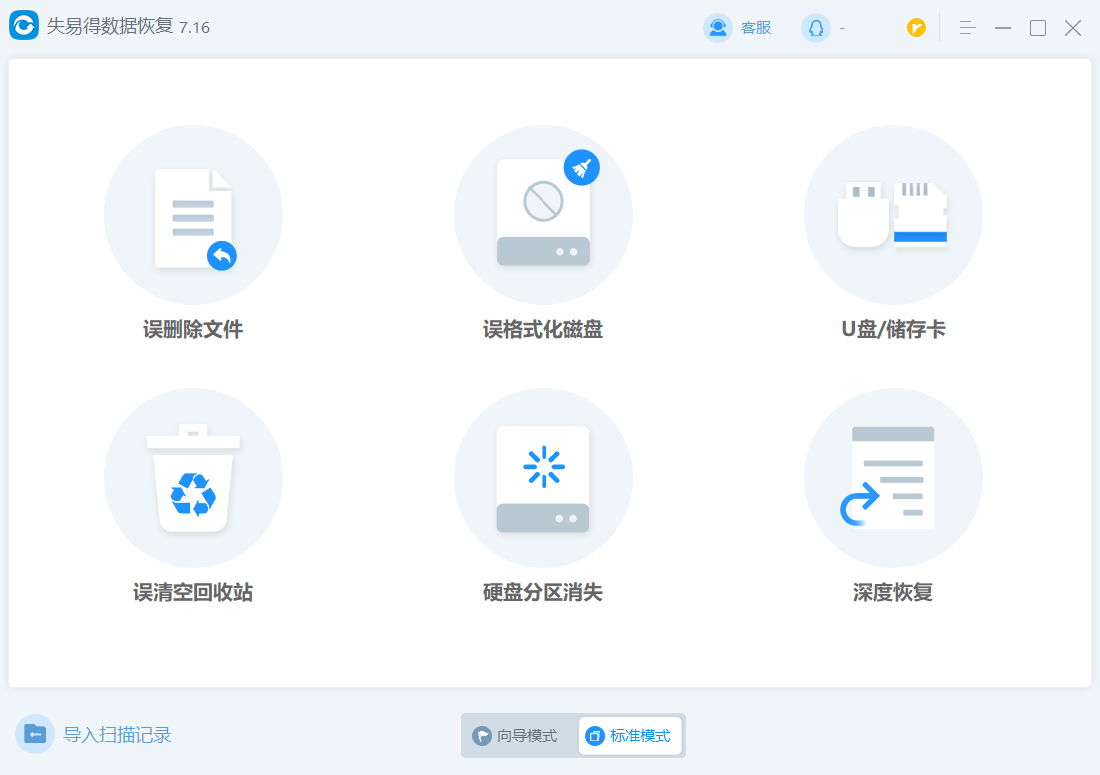Image resolution: width=1100 pixels, height=775 pixels.
Task: Close the data recovery window
Action: click(x=1073, y=28)
